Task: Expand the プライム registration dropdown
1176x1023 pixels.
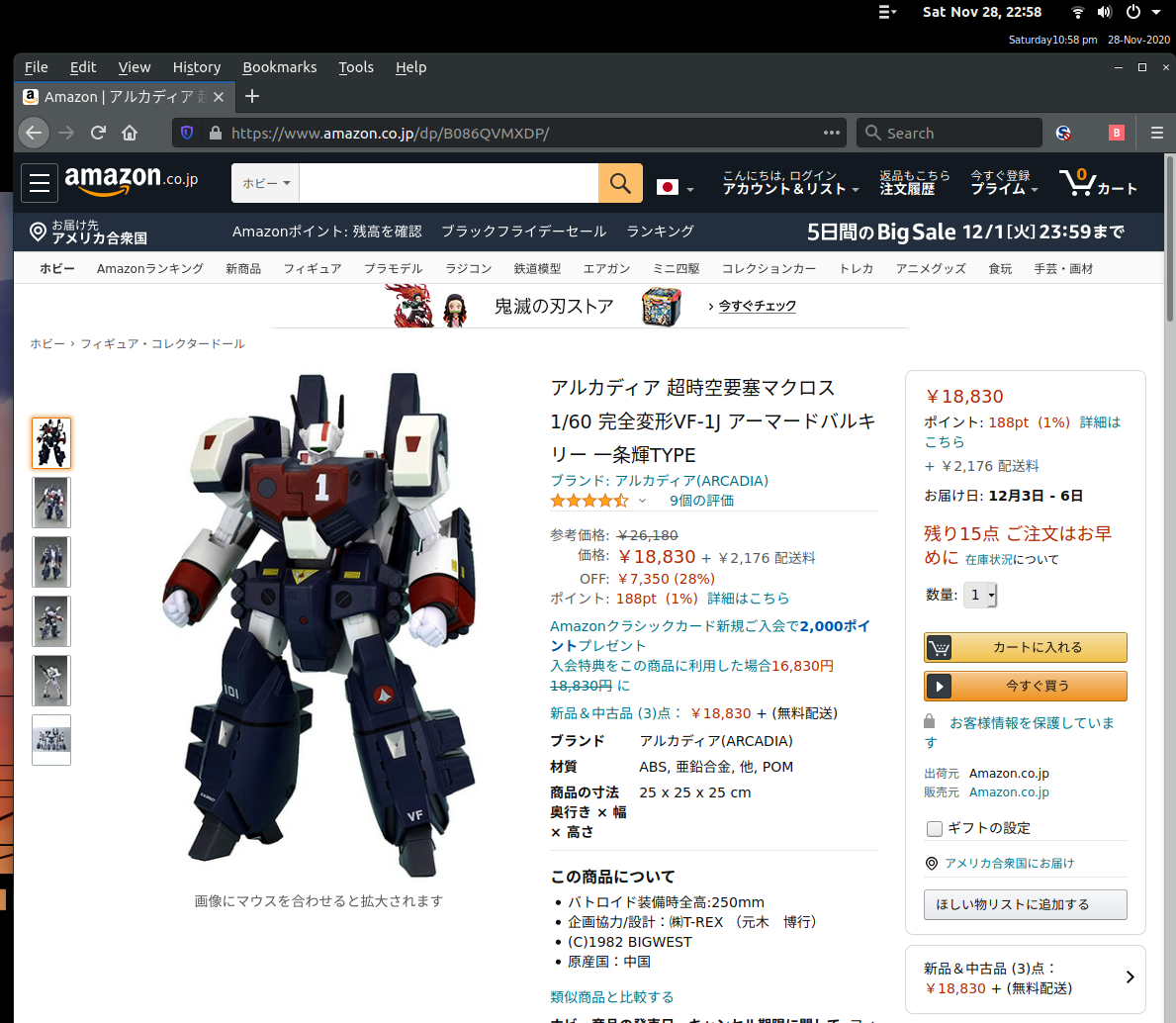Action: coord(1004,182)
